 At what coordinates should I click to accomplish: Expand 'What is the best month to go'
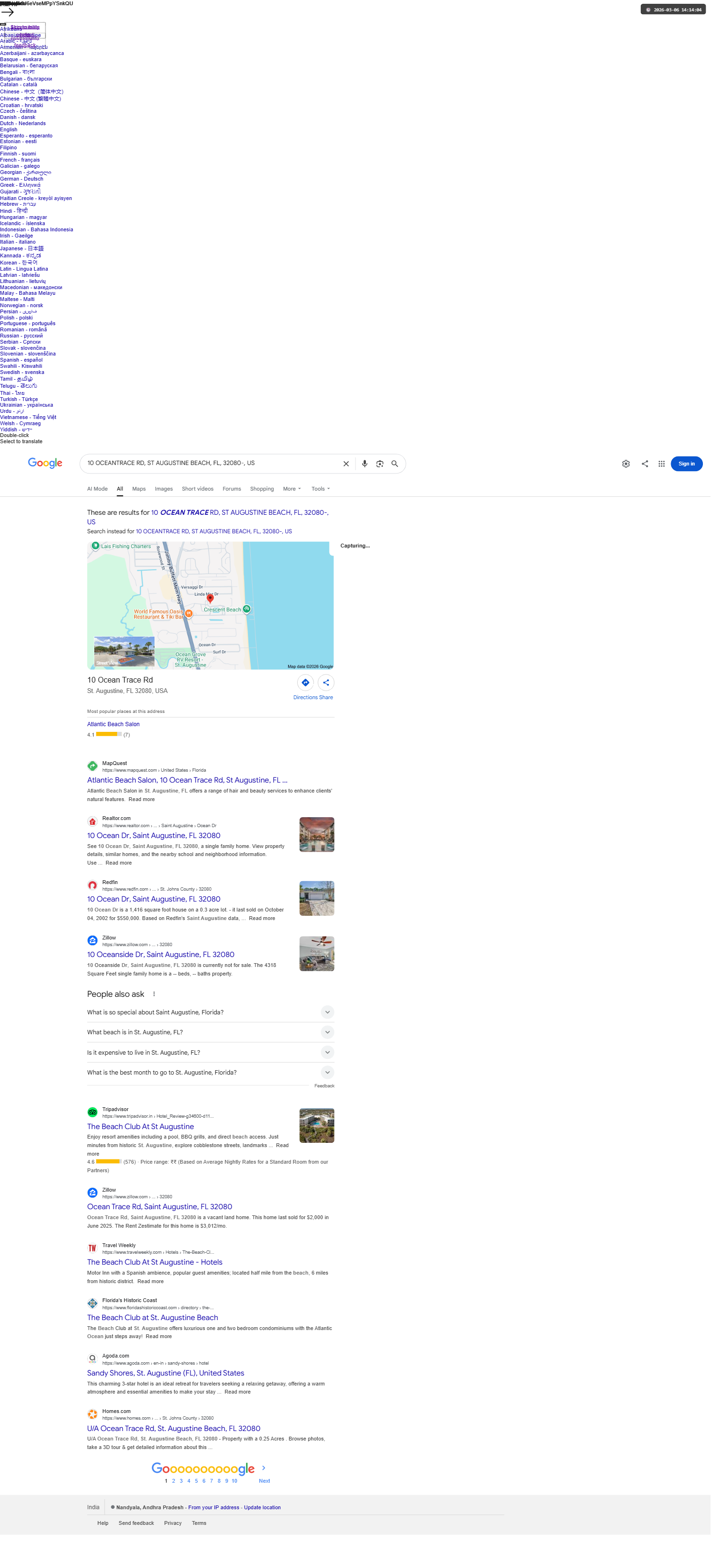click(x=210, y=1073)
